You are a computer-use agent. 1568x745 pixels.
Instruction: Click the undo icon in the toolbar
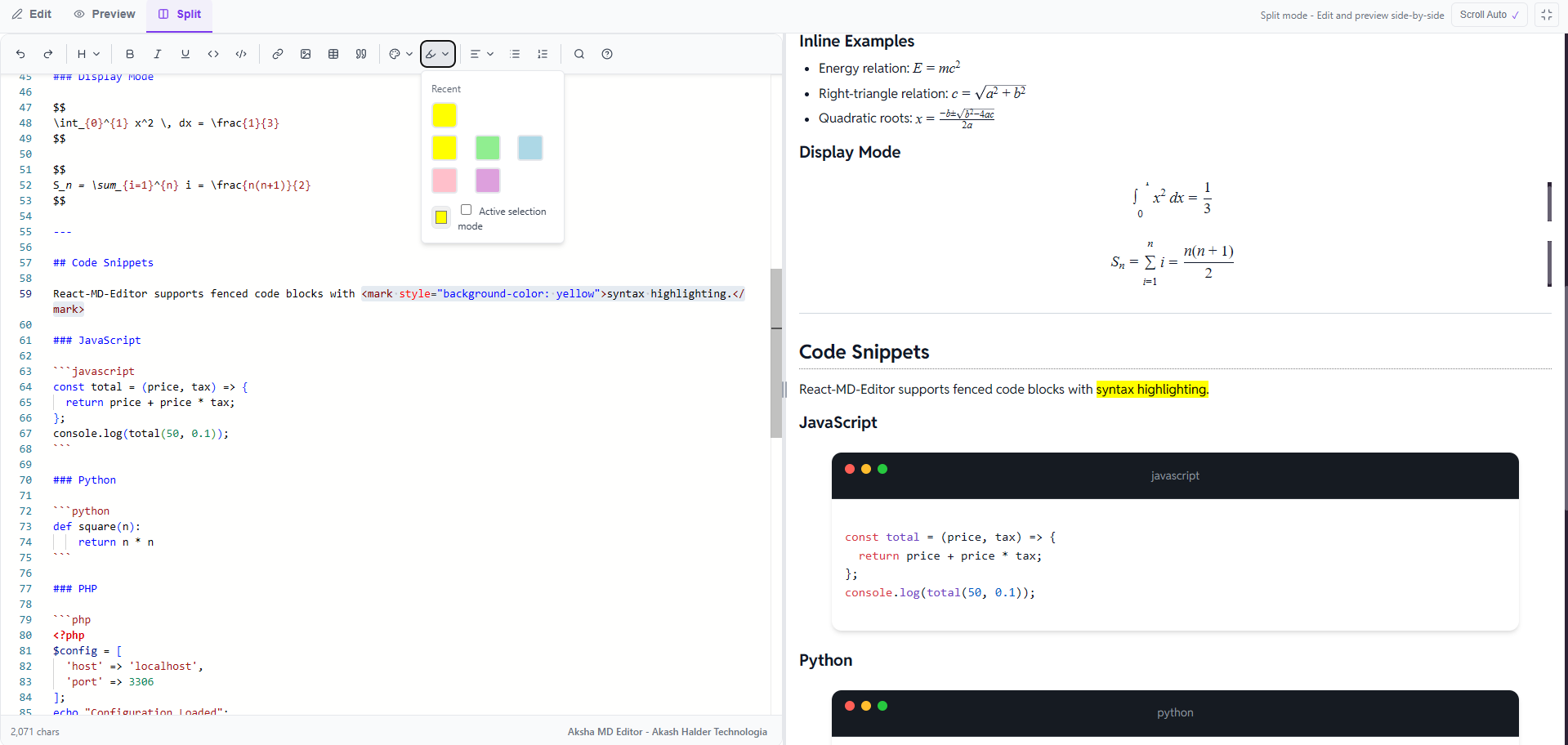click(x=20, y=54)
